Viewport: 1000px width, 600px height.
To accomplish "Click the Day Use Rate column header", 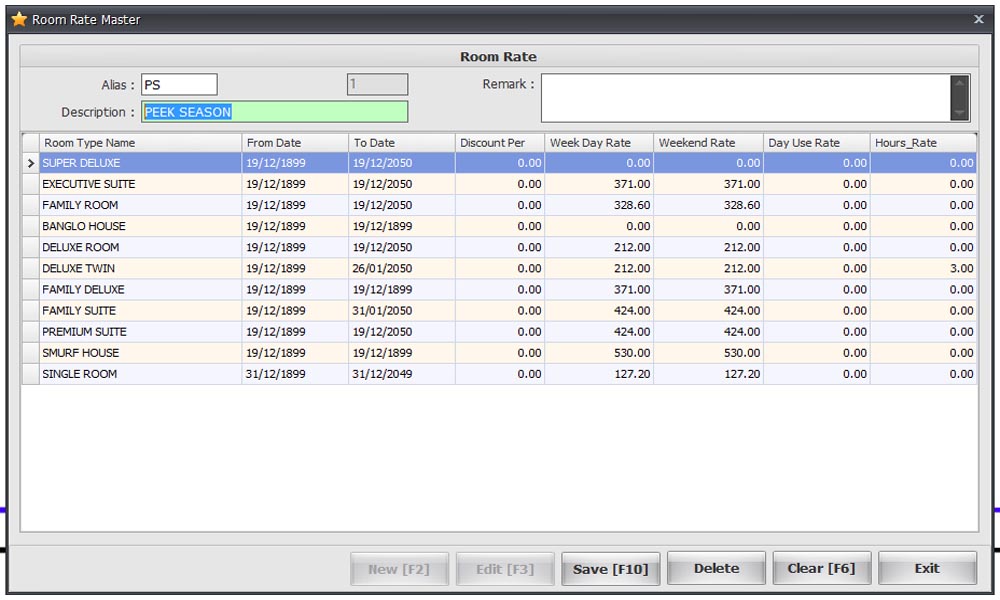I will click(817, 143).
